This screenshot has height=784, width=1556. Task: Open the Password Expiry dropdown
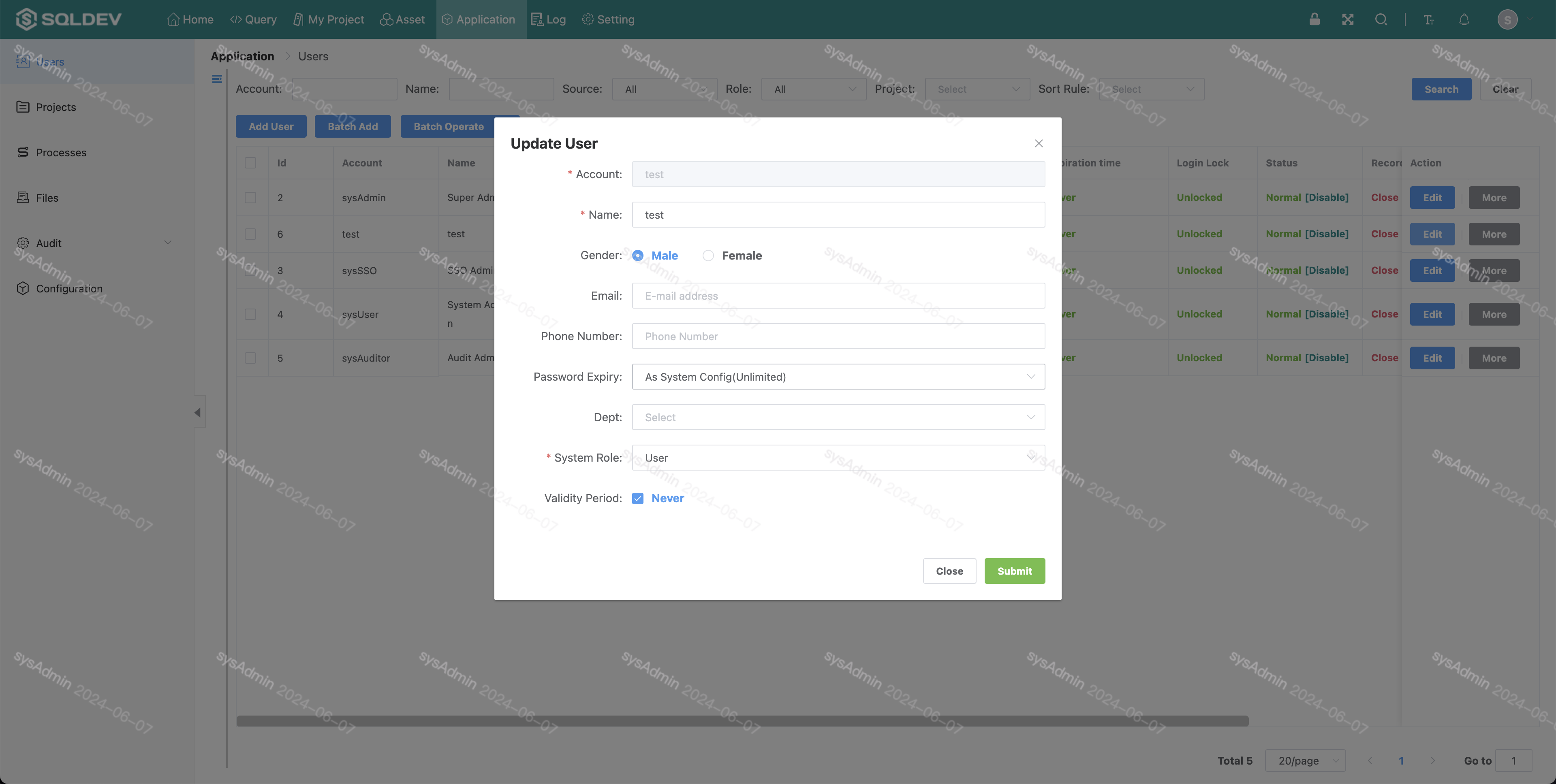pyautogui.click(x=838, y=377)
